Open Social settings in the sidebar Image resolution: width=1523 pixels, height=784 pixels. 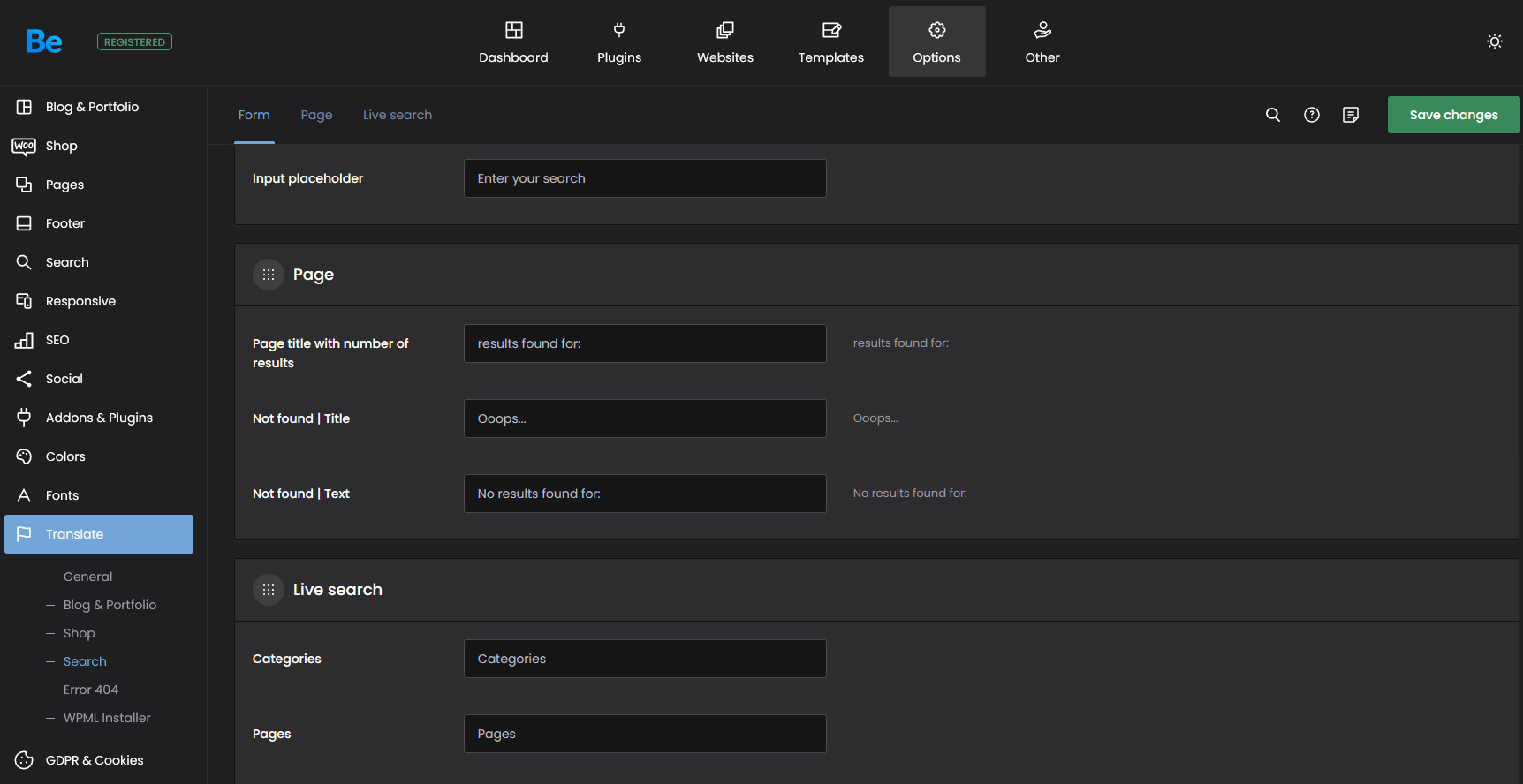[x=99, y=379]
